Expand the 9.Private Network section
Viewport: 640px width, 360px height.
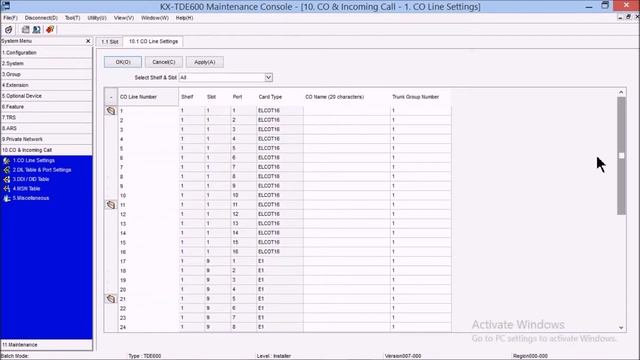click(x=46, y=139)
